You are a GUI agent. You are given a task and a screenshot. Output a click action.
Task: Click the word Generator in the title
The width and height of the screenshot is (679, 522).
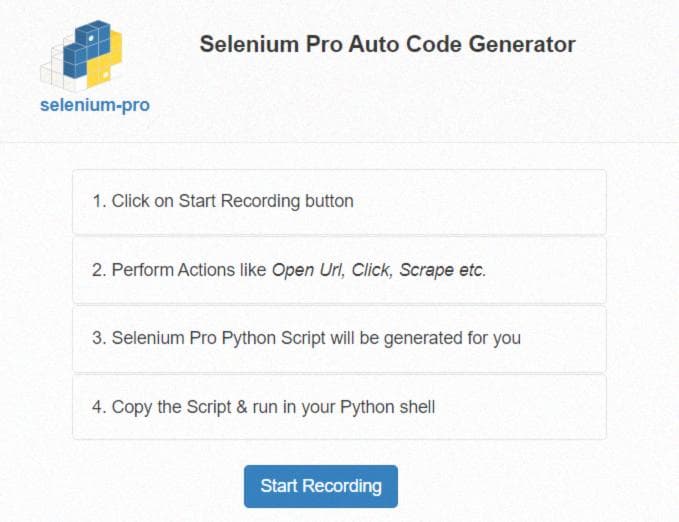pyautogui.click(x=522, y=44)
